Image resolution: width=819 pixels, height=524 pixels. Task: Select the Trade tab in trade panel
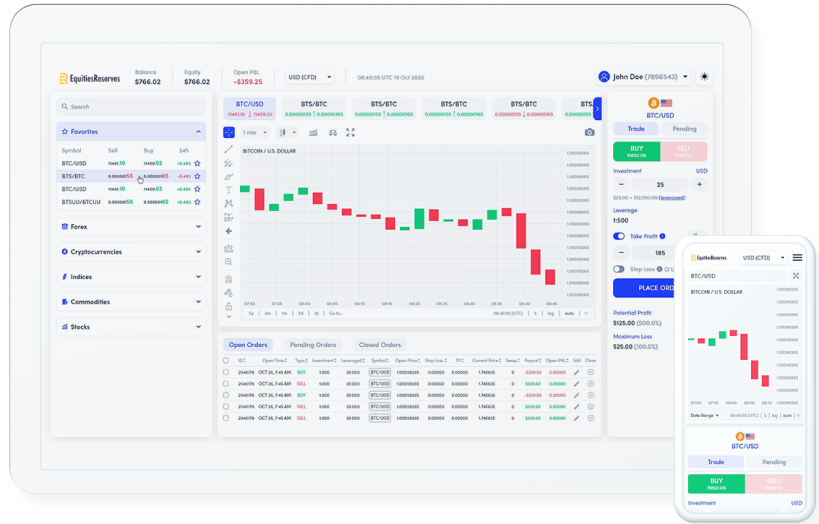(636, 129)
